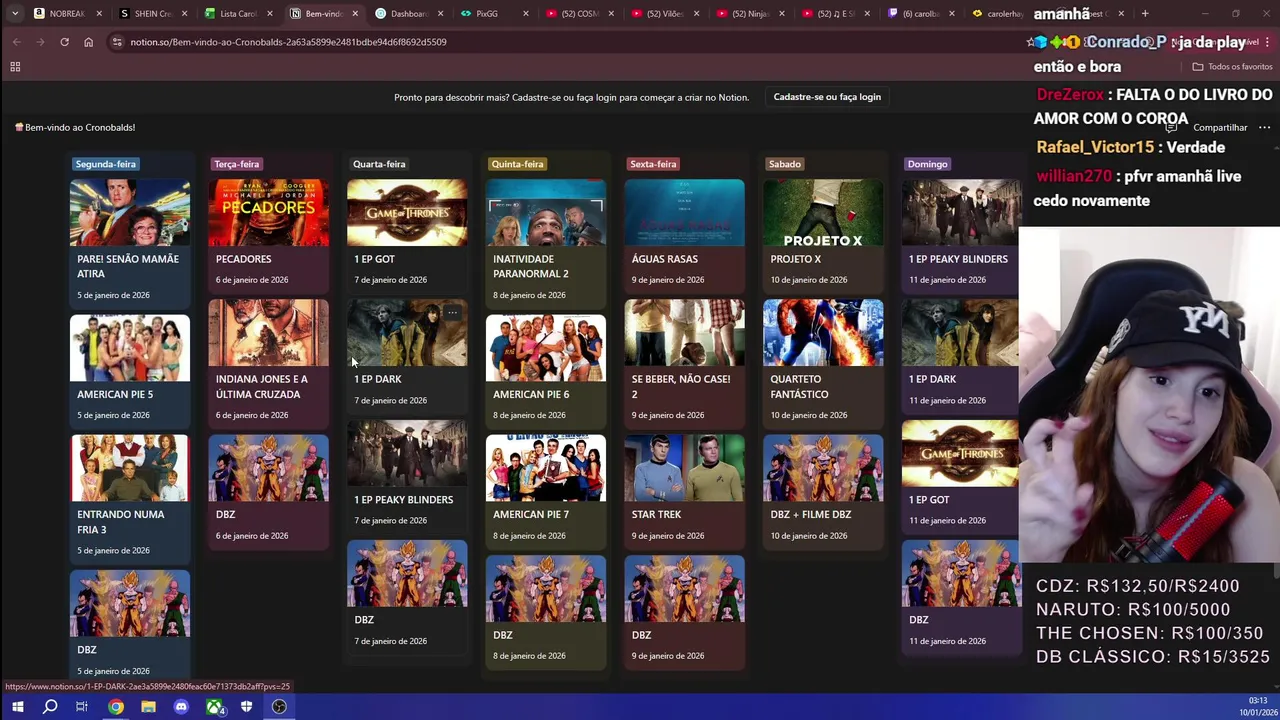
Task: Switch to the Dashboard tab
Action: click(408, 14)
